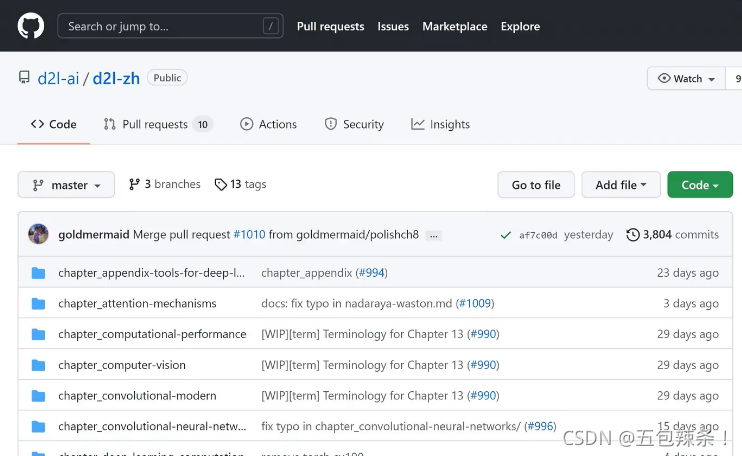This screenshot has width=742, height=456.
Task: Open the d2l-zh repository link
Action: click(x=116, y=78)
